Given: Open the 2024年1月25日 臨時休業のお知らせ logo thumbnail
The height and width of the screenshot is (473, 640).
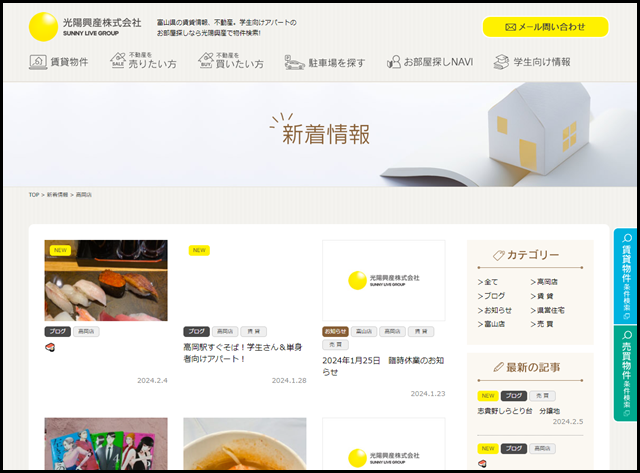Looking at the screenshot, I should [x=384, y=280].
